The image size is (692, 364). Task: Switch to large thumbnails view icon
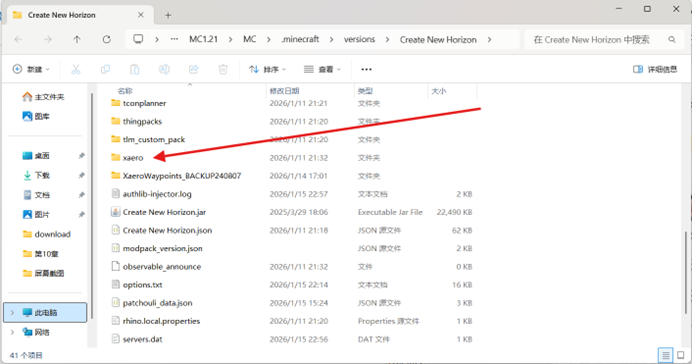[x=681, y=355]
